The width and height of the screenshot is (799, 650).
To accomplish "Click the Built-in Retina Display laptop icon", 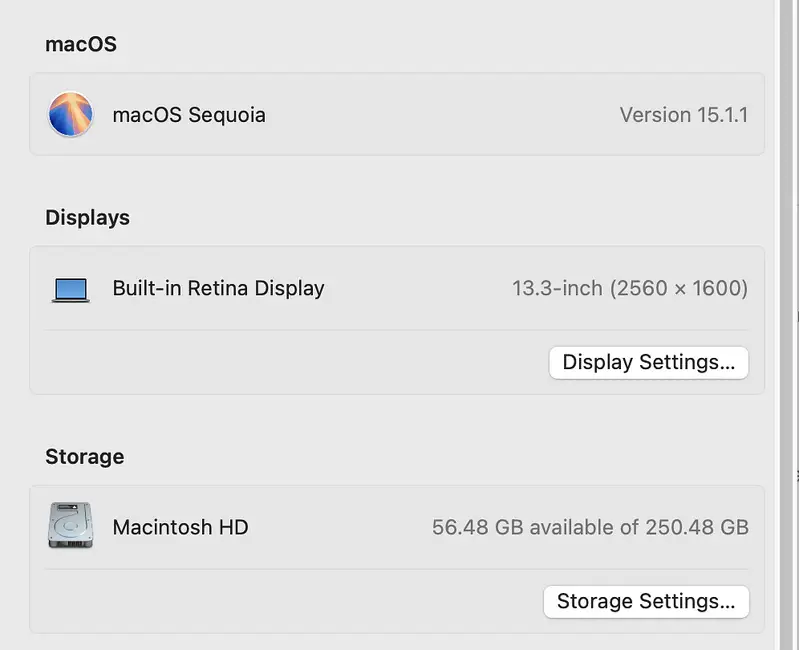I will (70, 289).
